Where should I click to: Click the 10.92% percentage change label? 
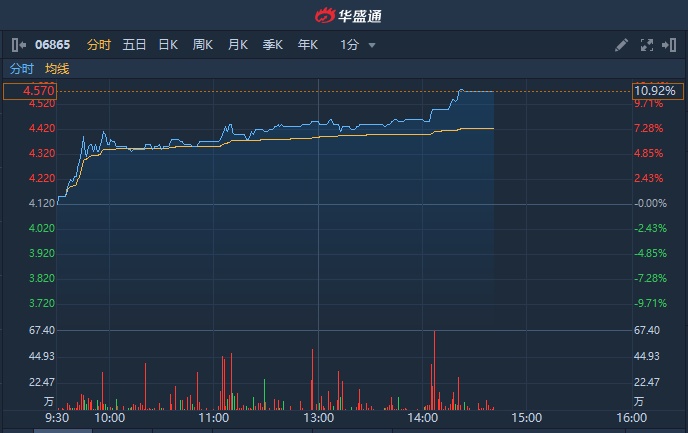tap(655, 91)
